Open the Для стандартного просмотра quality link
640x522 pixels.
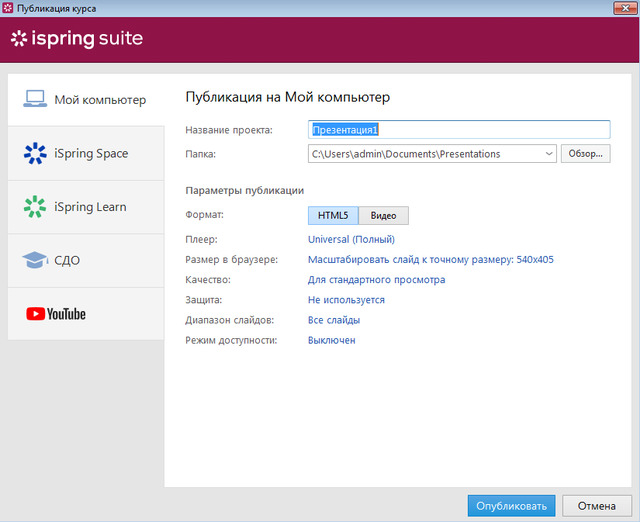point(376,280)
